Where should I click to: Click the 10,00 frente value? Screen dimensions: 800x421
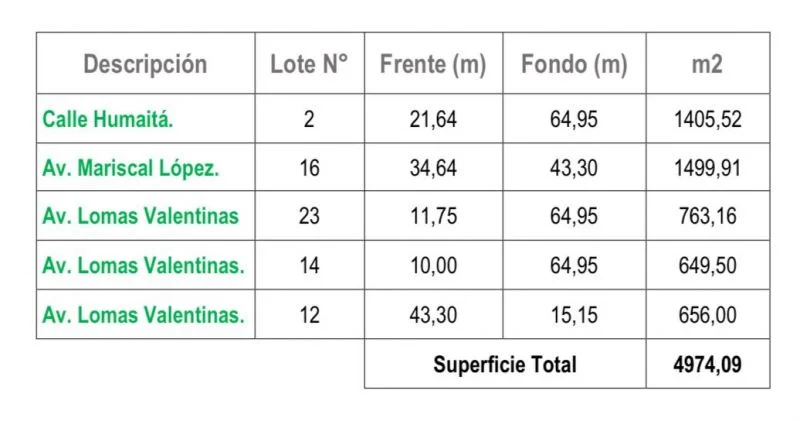(x=433, y=266)
